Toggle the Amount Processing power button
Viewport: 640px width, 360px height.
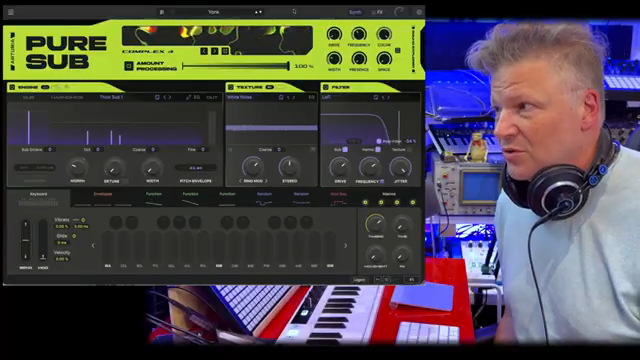[x=129, y=66]
